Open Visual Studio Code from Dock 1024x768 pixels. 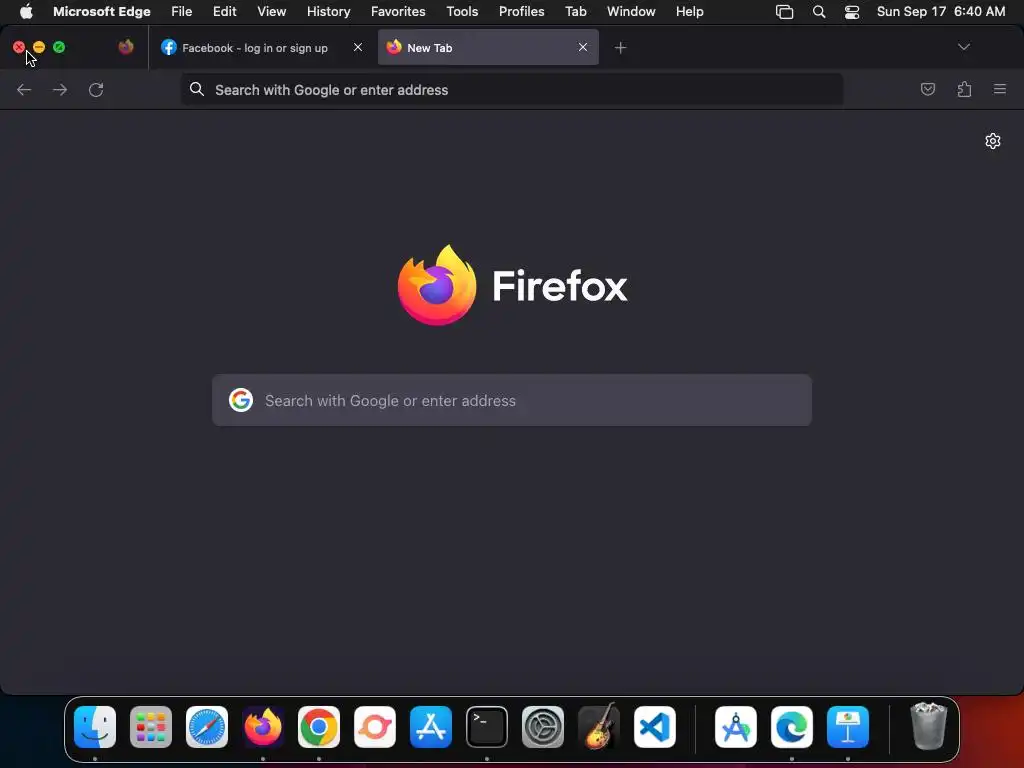point(654,727)
